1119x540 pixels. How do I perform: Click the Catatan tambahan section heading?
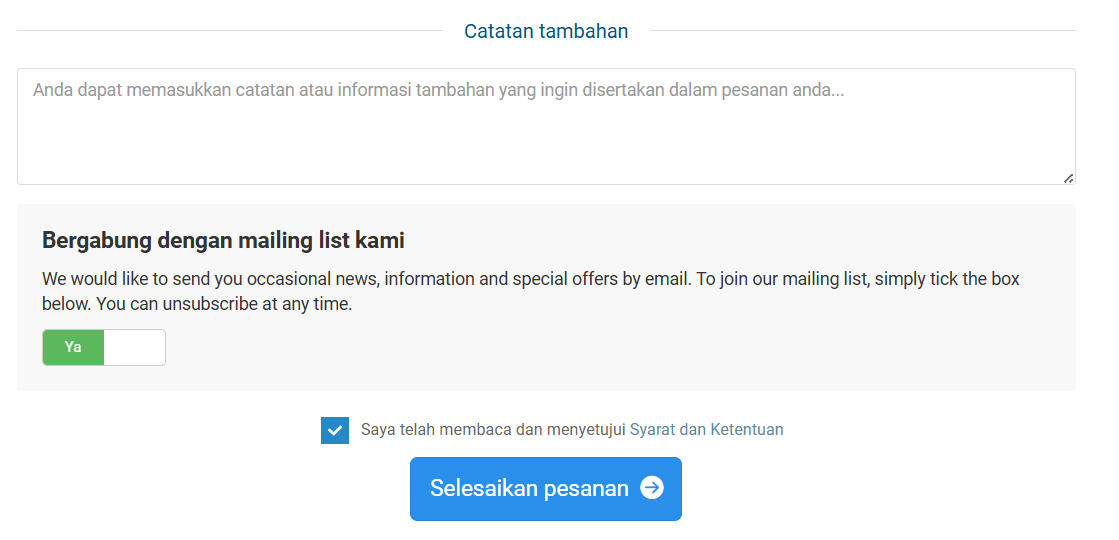[546, 31]
